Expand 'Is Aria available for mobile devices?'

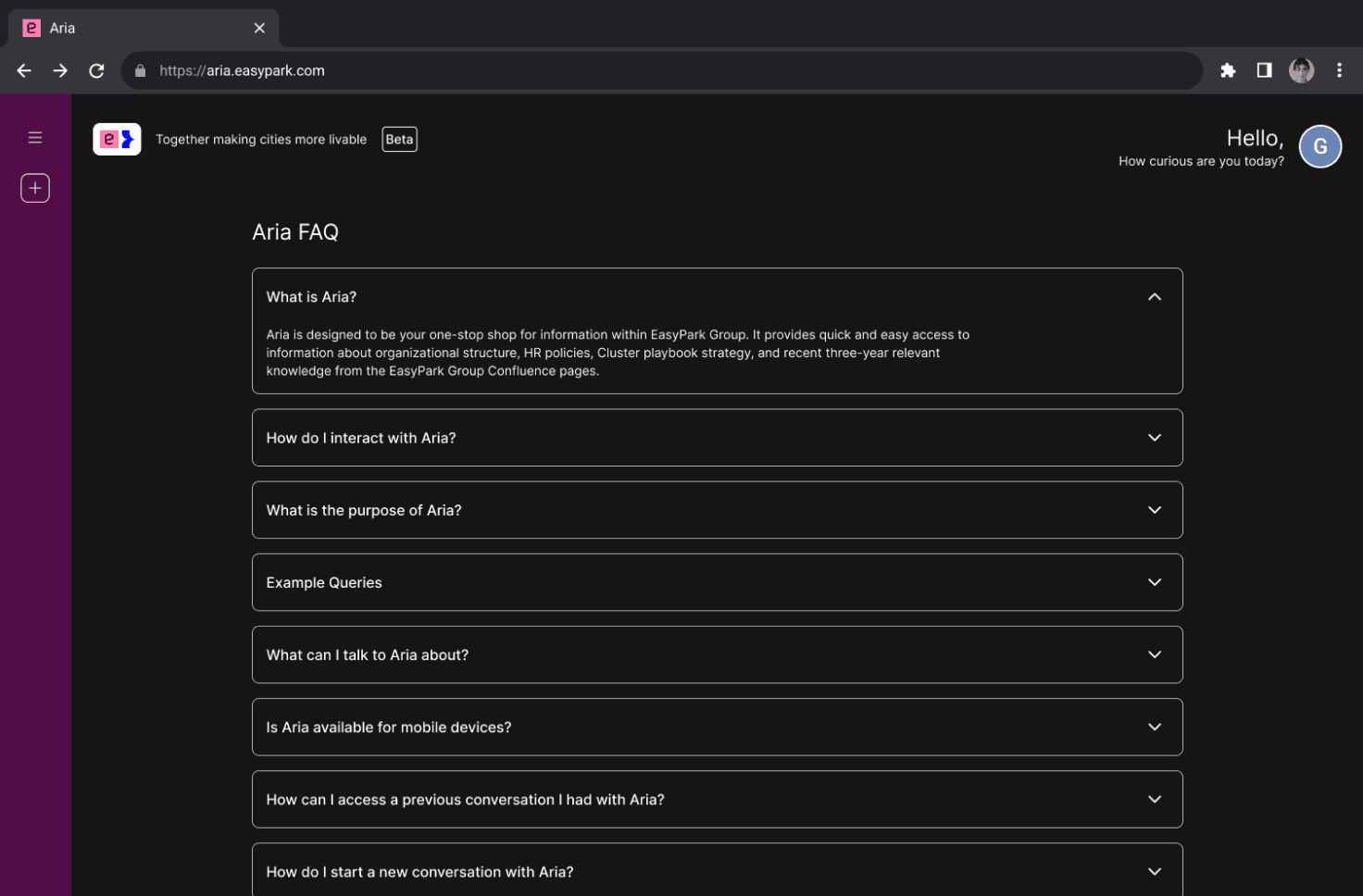tap(718, 727)
